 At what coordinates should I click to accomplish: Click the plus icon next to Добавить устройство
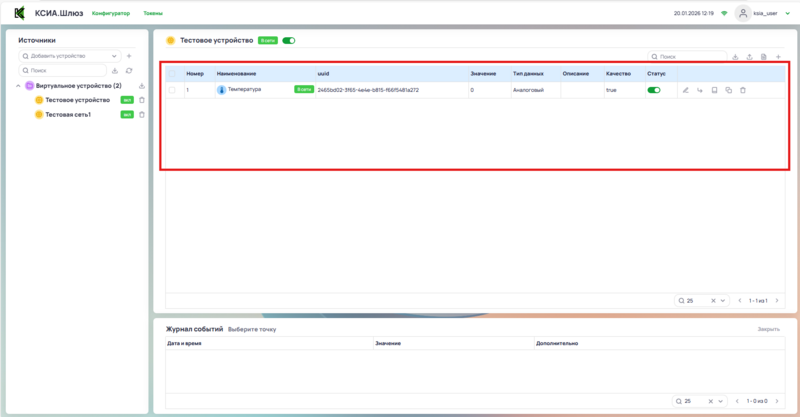tap(129, 56)
